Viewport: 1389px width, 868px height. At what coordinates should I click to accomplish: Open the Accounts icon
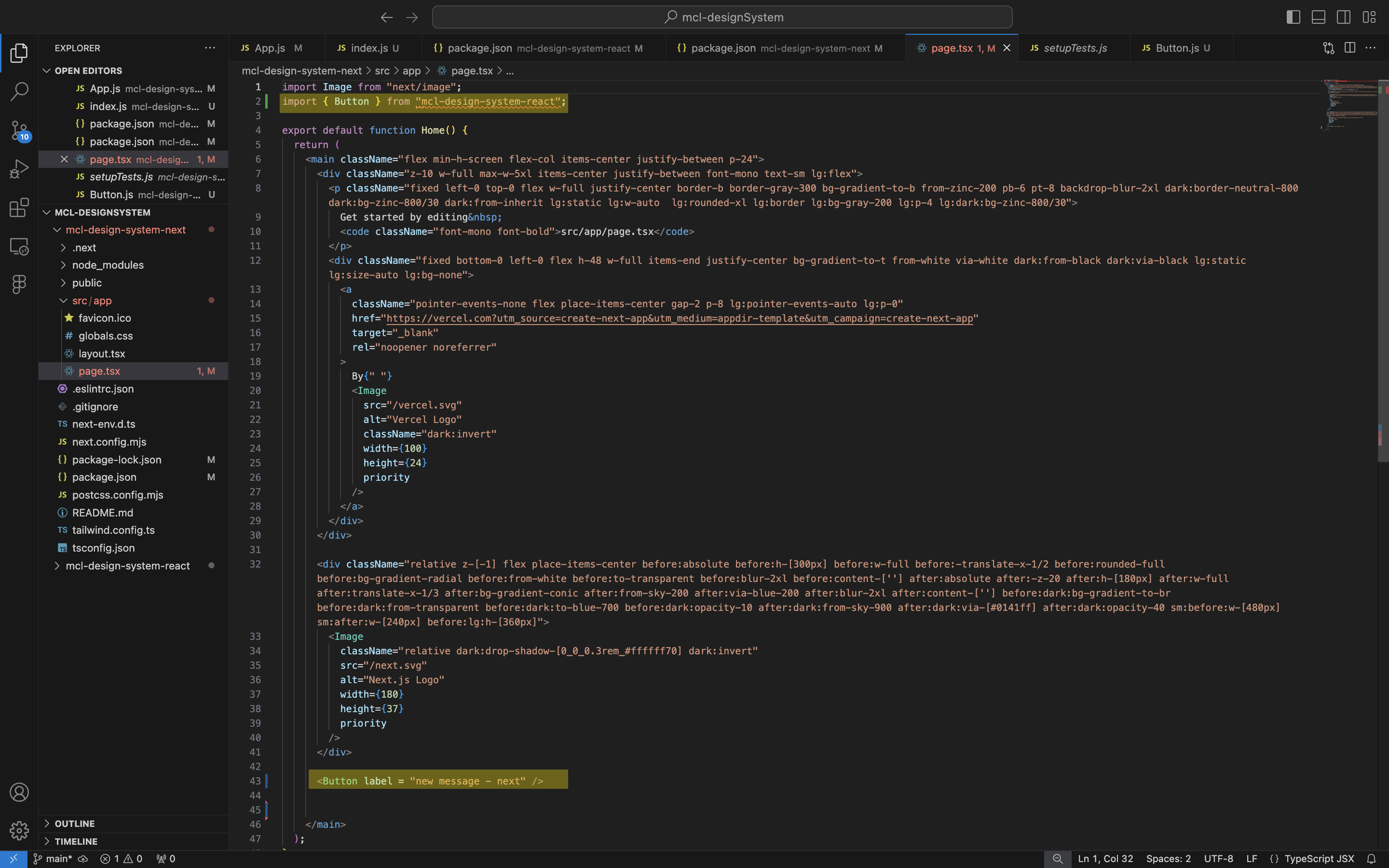[x=19, y=792]
